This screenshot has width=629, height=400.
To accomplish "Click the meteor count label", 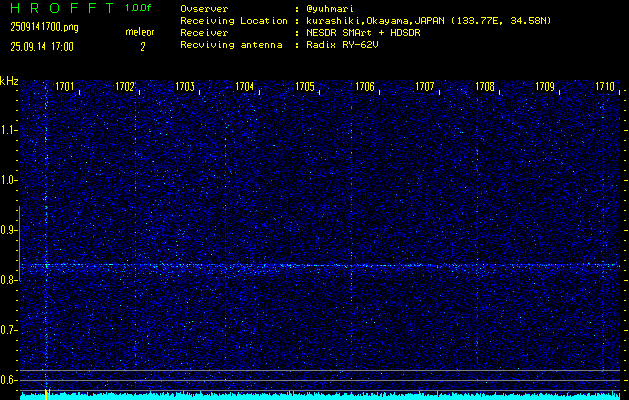I will (x=140, y=32).
